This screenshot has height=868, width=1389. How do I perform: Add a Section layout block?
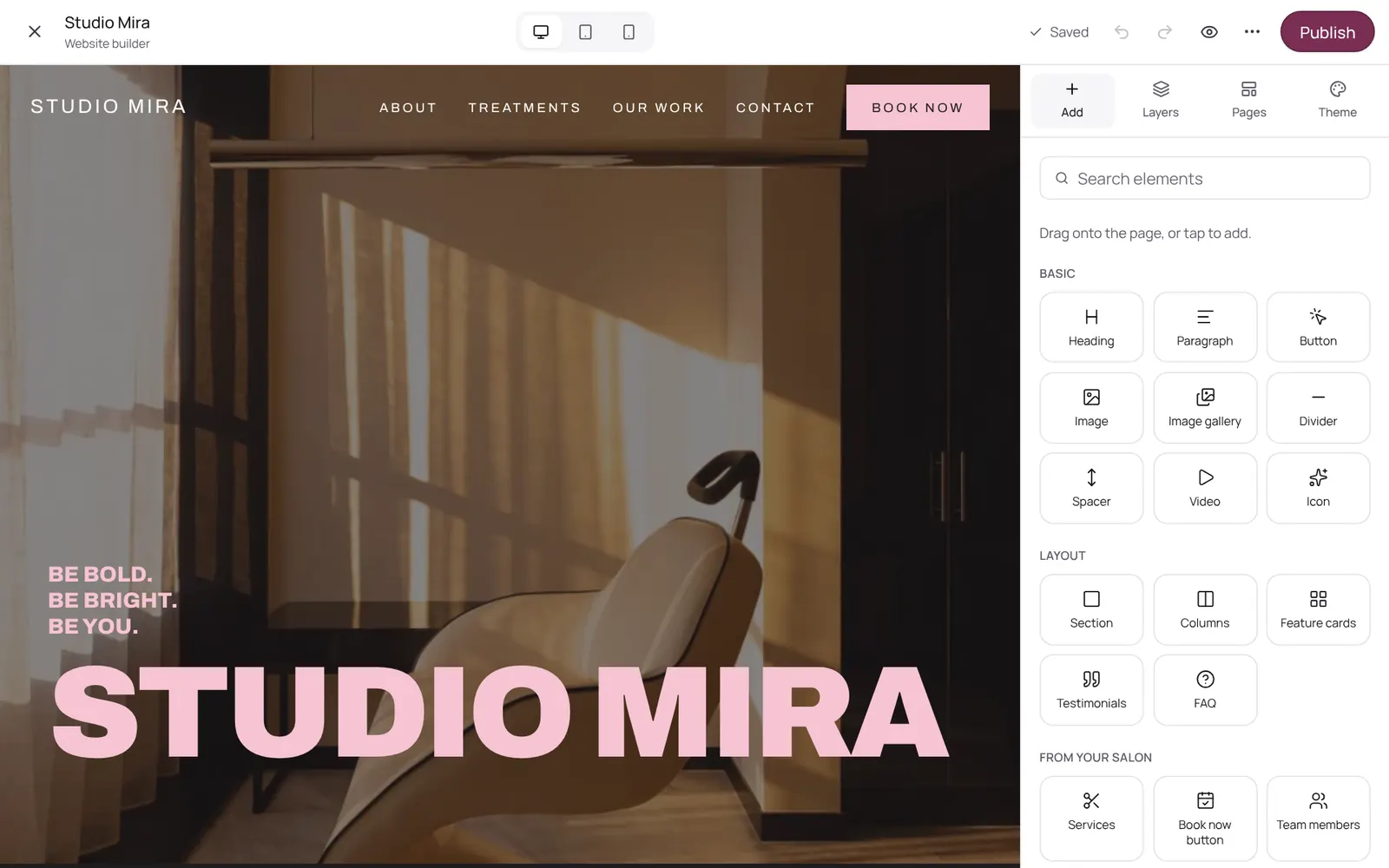click(x=1091, y=609)
